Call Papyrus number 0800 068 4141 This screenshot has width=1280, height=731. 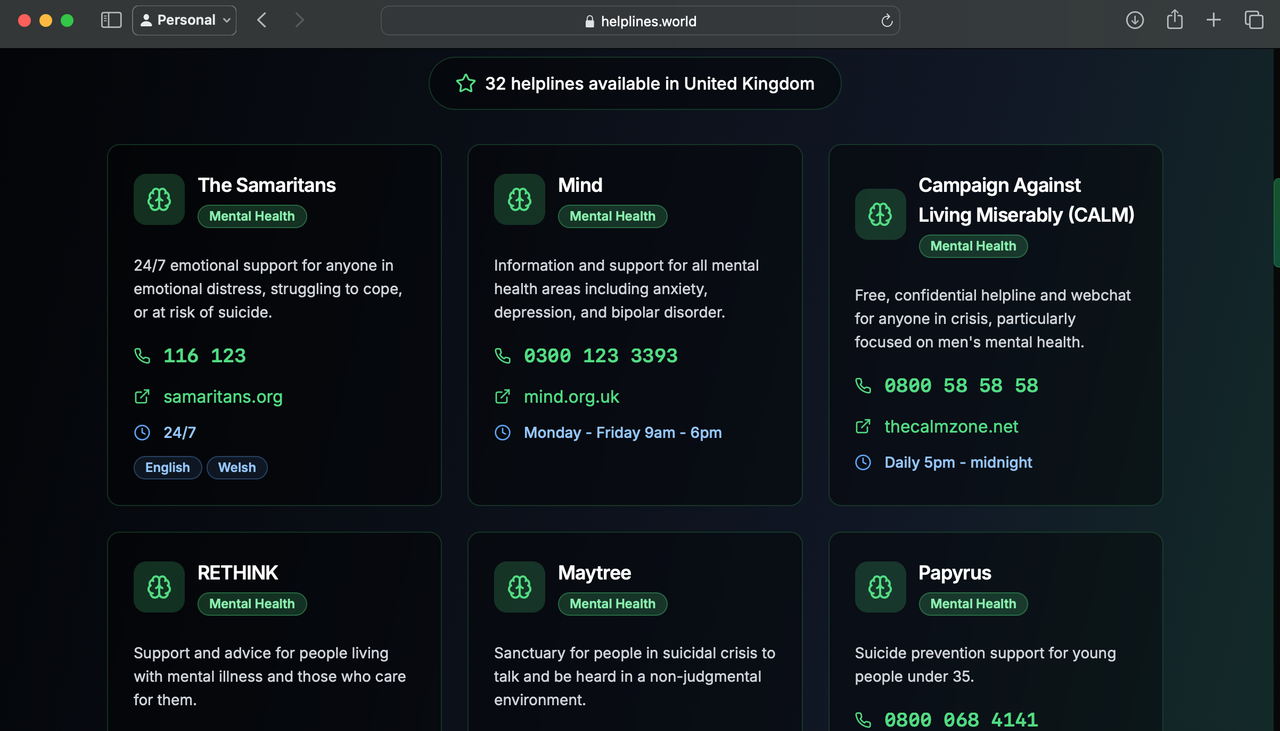(x=961, y=720)
